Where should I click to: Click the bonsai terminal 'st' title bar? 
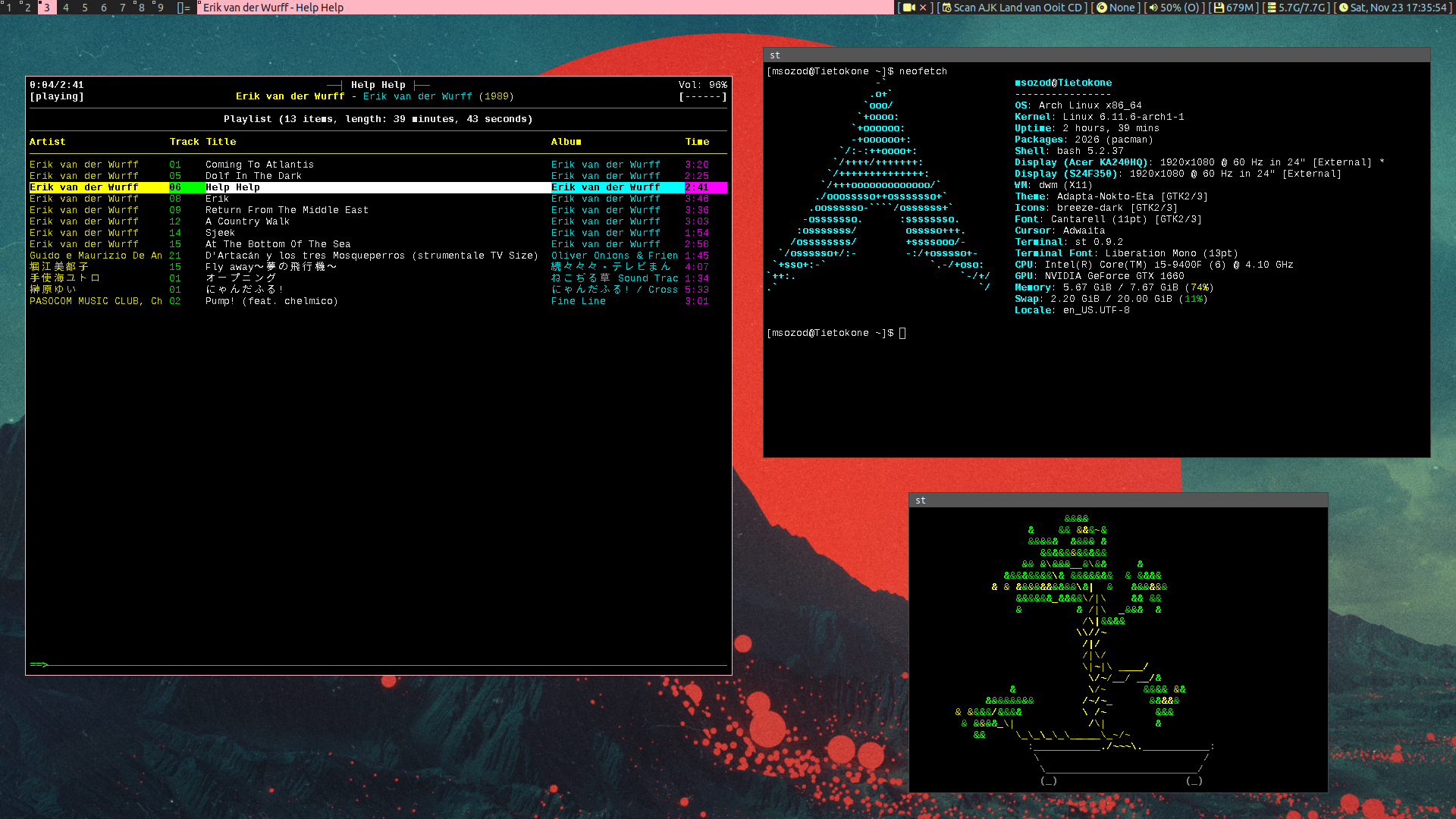tap(1119, 500)
